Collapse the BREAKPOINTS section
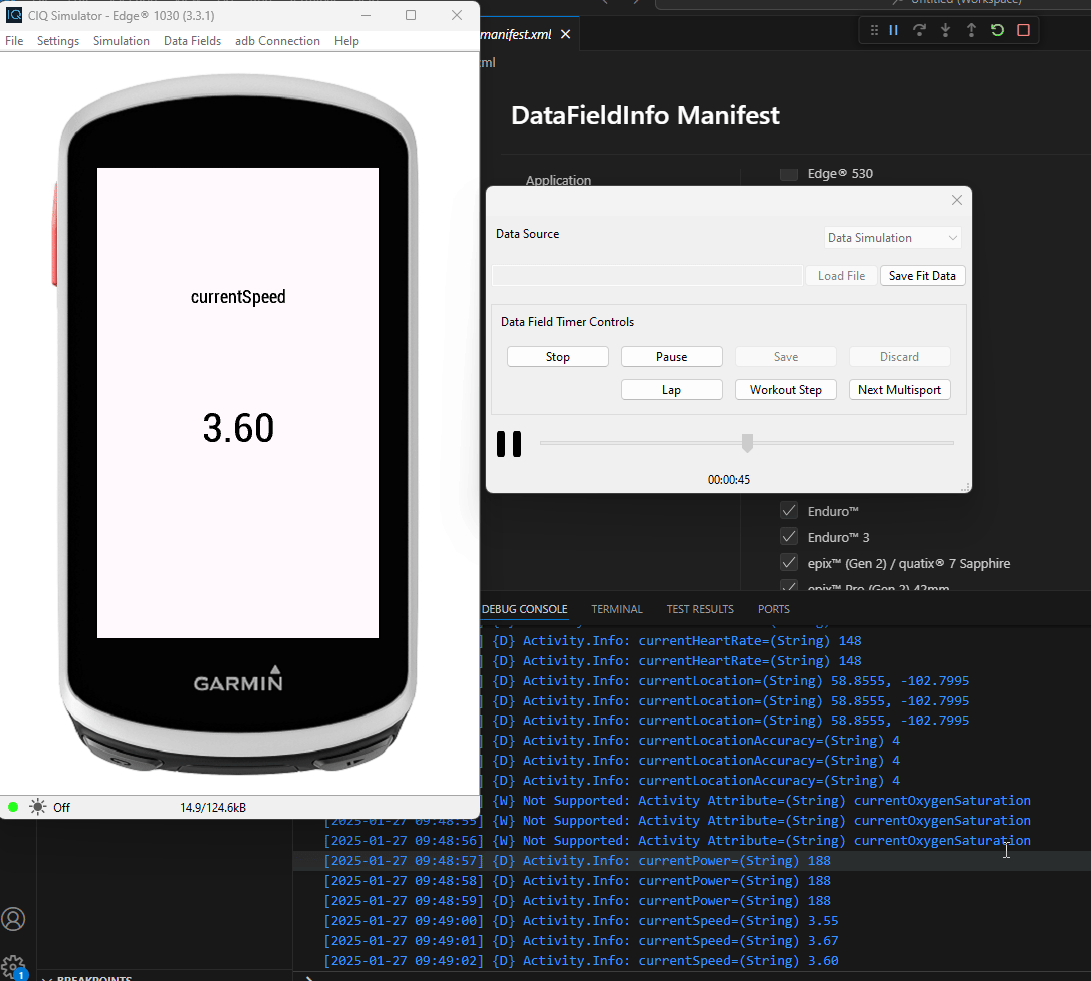1091x981 pixels. pyautogui.click(x=47, y=978)
